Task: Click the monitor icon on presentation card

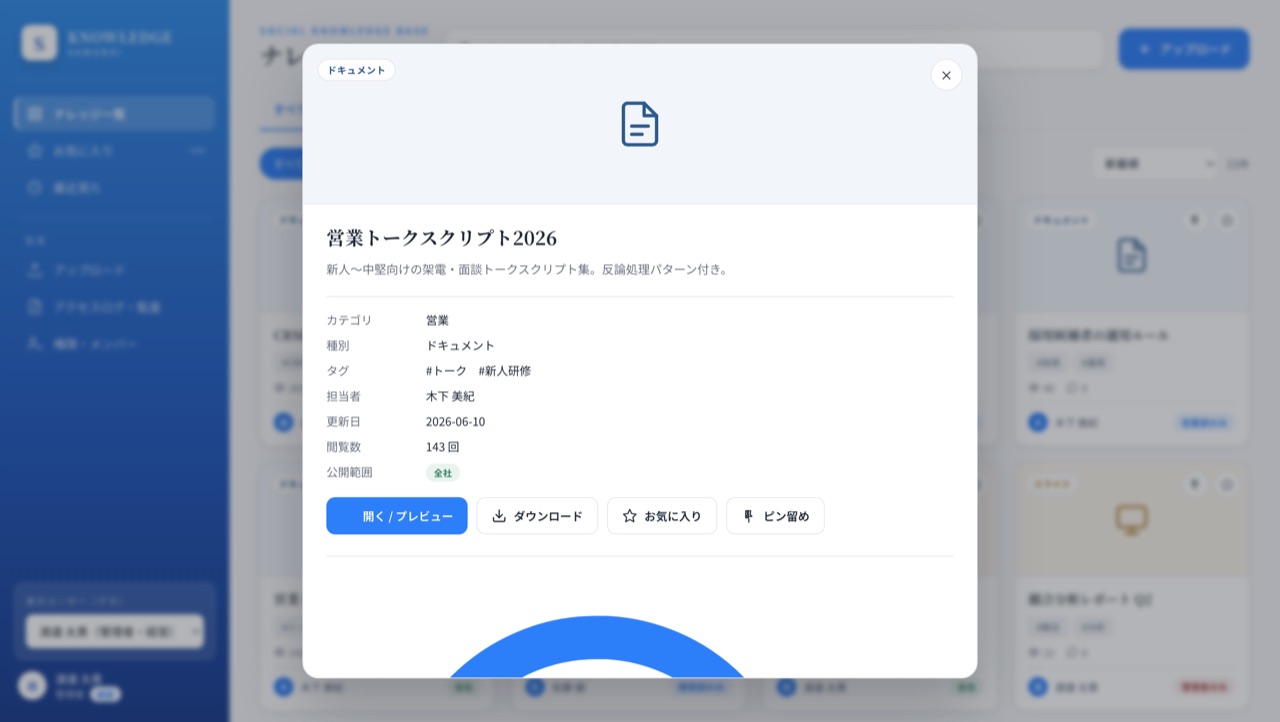Action: tap(1131, 519)
